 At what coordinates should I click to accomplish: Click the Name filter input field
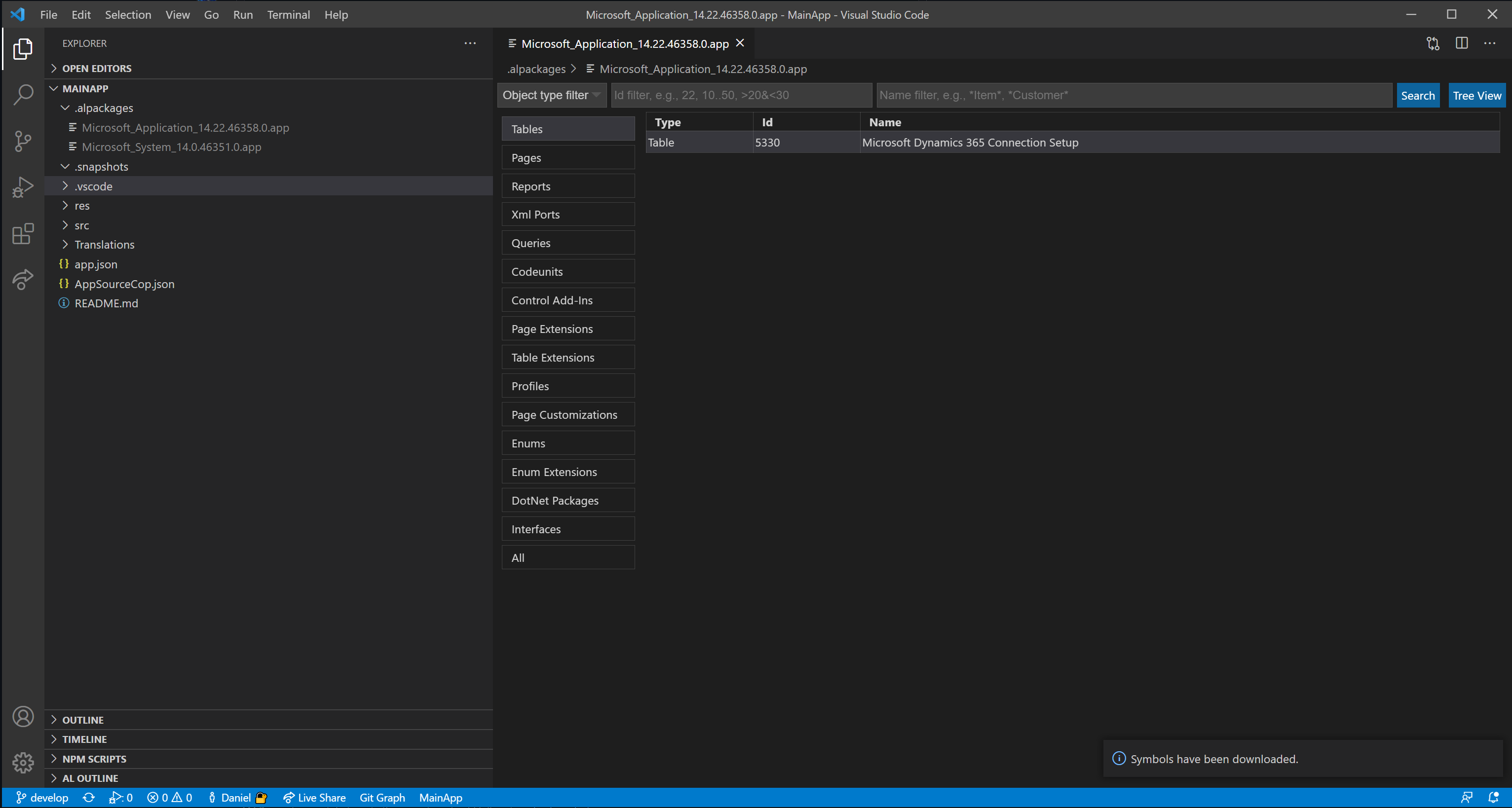pyautogui.click(x=1133, y=95)
